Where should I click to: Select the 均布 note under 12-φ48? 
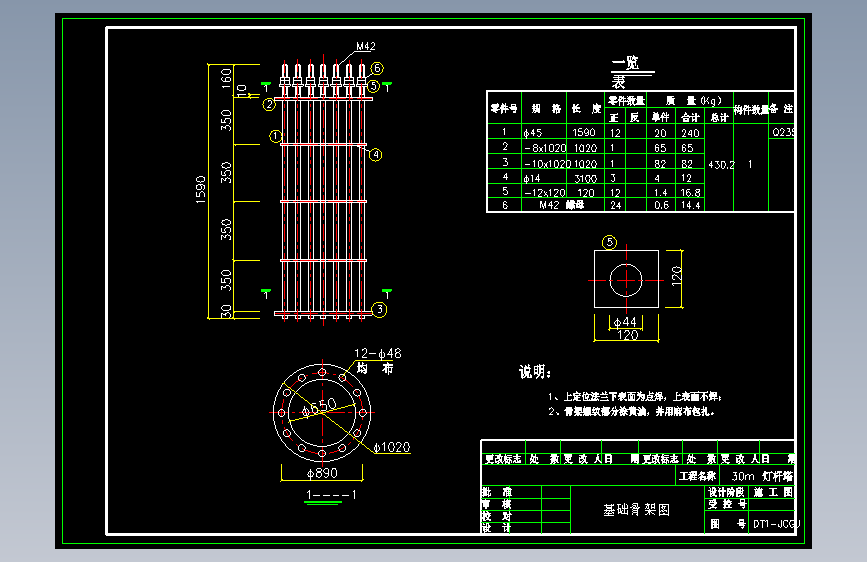click(x=375, y=368)
